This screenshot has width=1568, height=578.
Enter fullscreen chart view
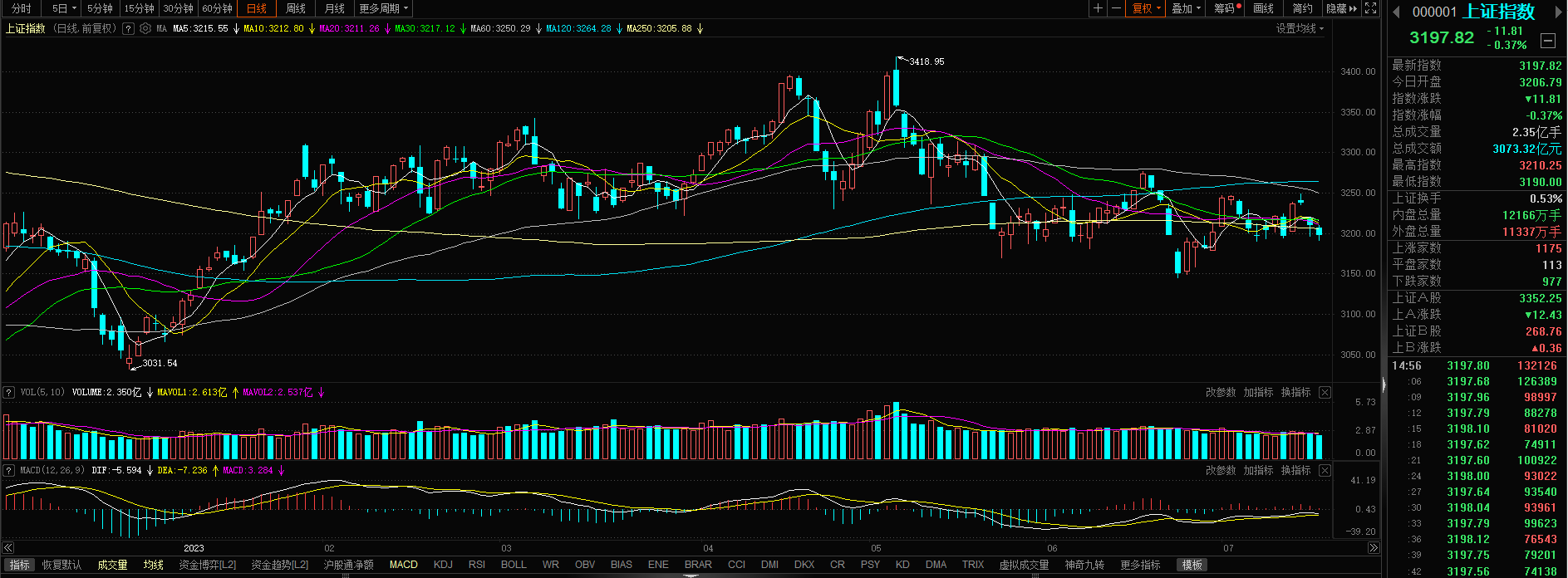click(1371, 8)
